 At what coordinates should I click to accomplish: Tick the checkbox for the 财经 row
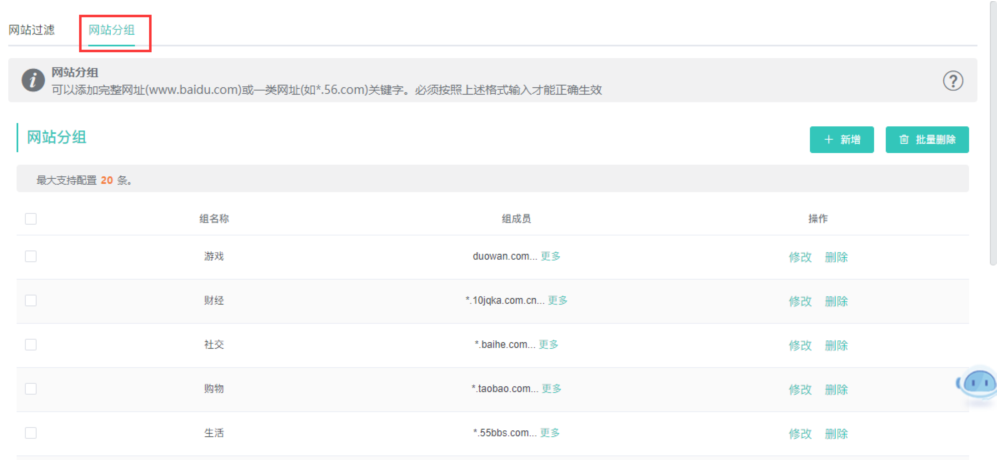click(x=31, y=300)
